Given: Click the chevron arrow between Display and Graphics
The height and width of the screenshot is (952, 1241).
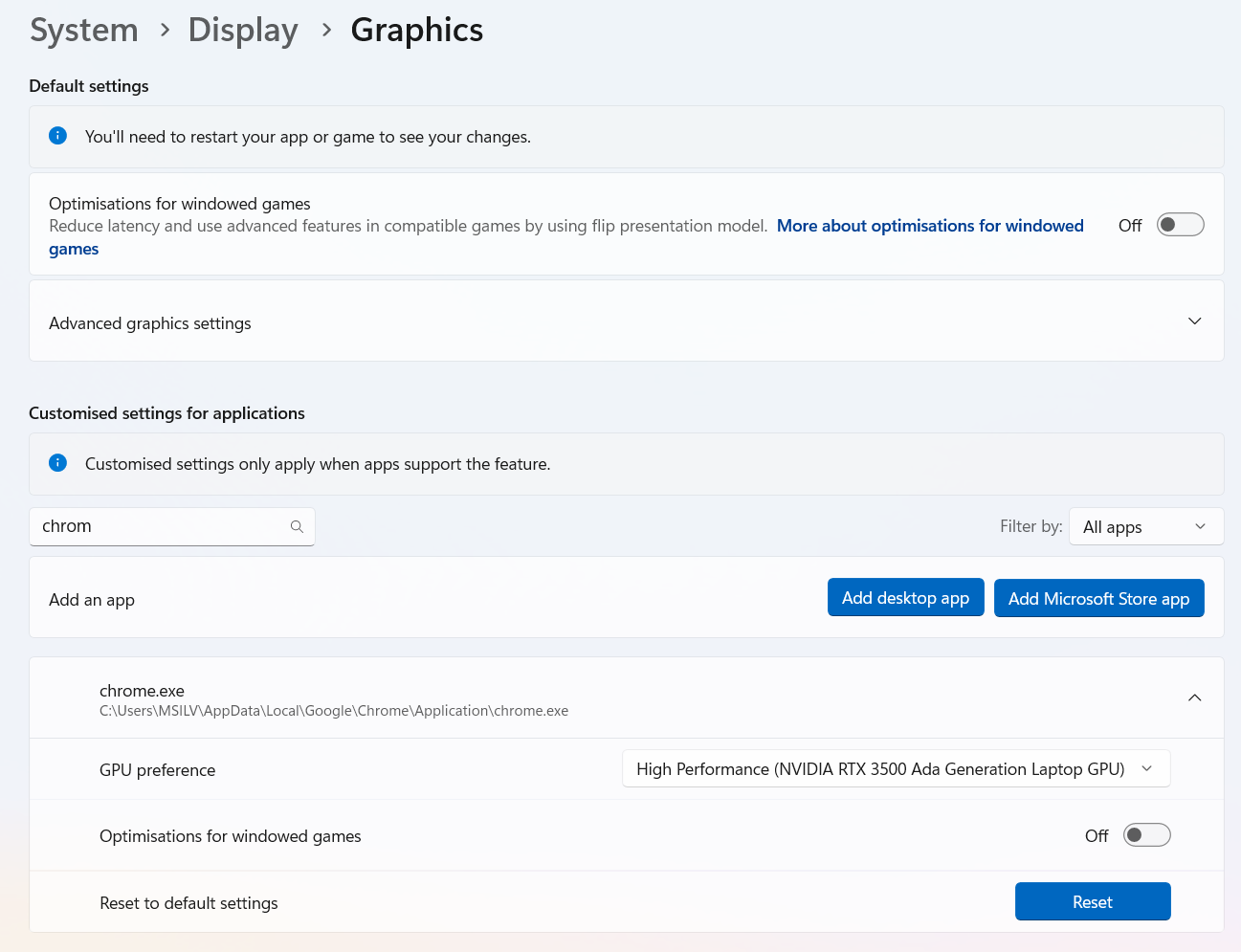Looking at the screenshot, I should (x=326, y=31).
